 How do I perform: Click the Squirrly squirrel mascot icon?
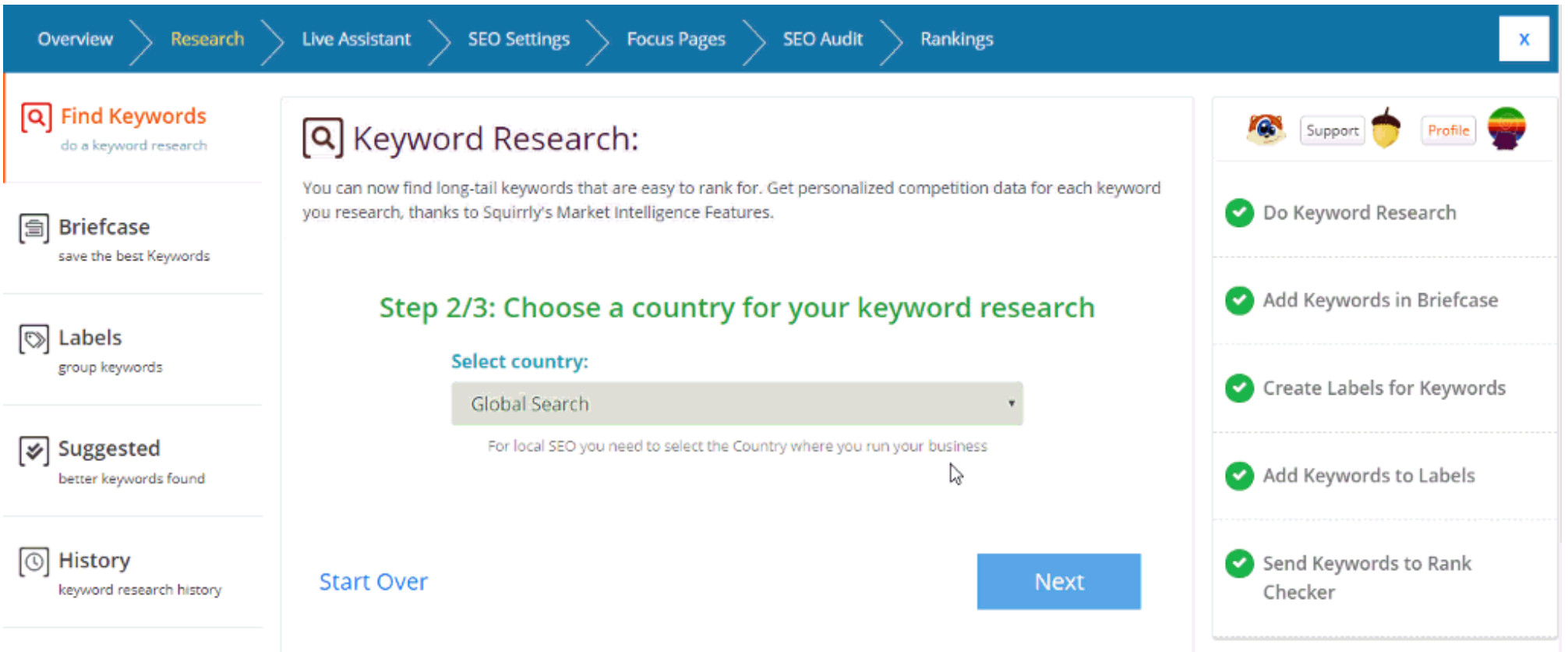(x=1266, y=129)
